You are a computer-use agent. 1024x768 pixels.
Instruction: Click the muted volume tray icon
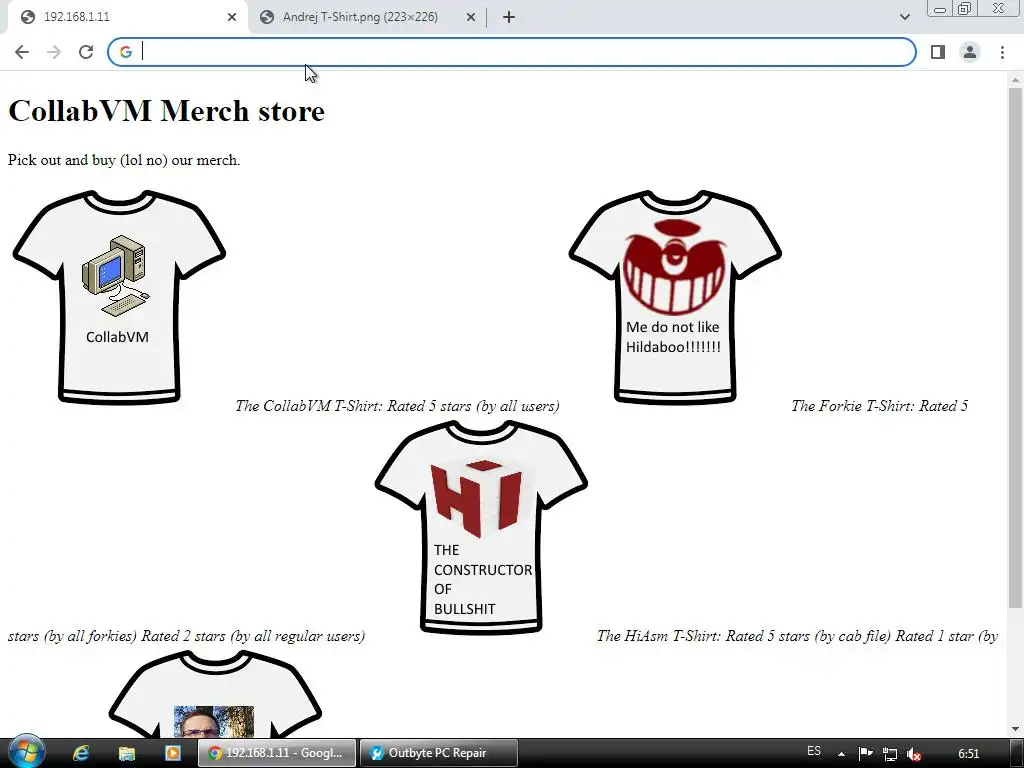(x=914, y=754)
